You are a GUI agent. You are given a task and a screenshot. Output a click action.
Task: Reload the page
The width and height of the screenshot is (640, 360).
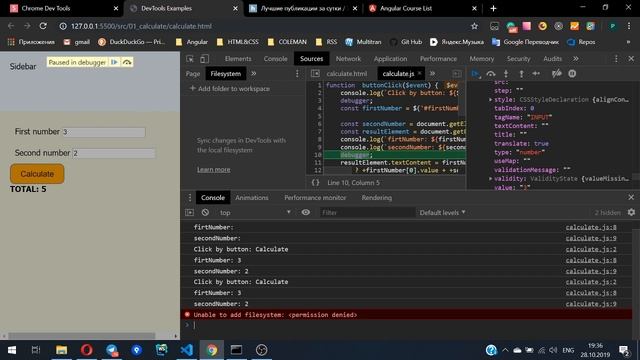coord(43,26)
